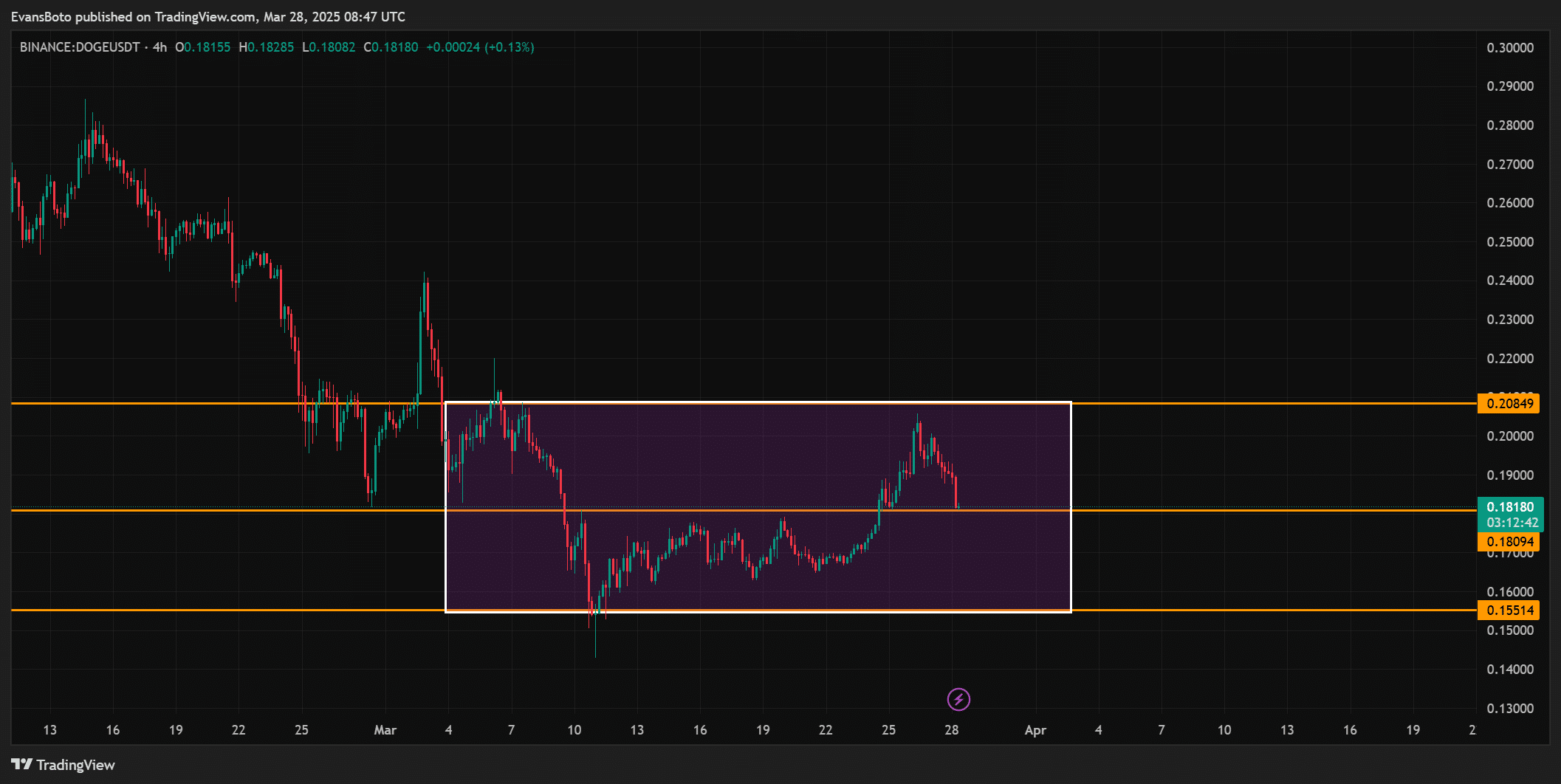Click the +0.00024 (+0.13%) change value
Viewport: 1561px width, 784px height.
click(x=480, y=47)
